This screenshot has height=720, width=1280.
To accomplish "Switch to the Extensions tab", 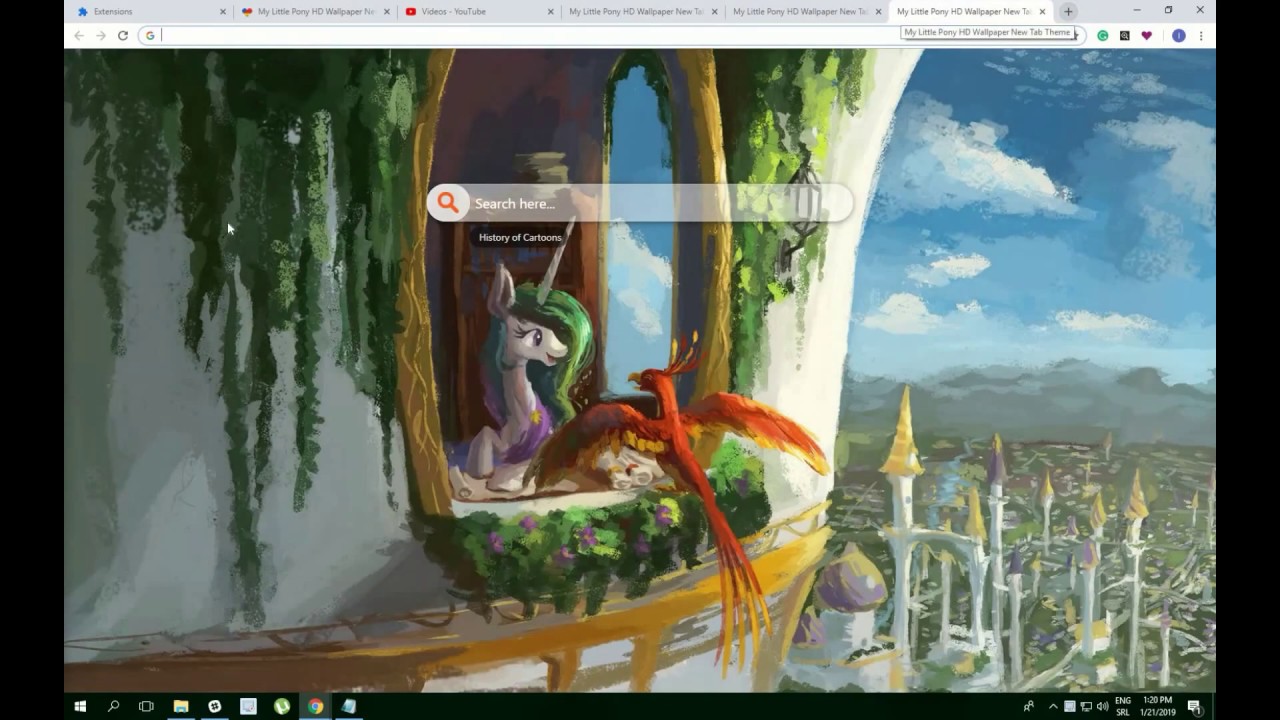I will coord(148,12).
